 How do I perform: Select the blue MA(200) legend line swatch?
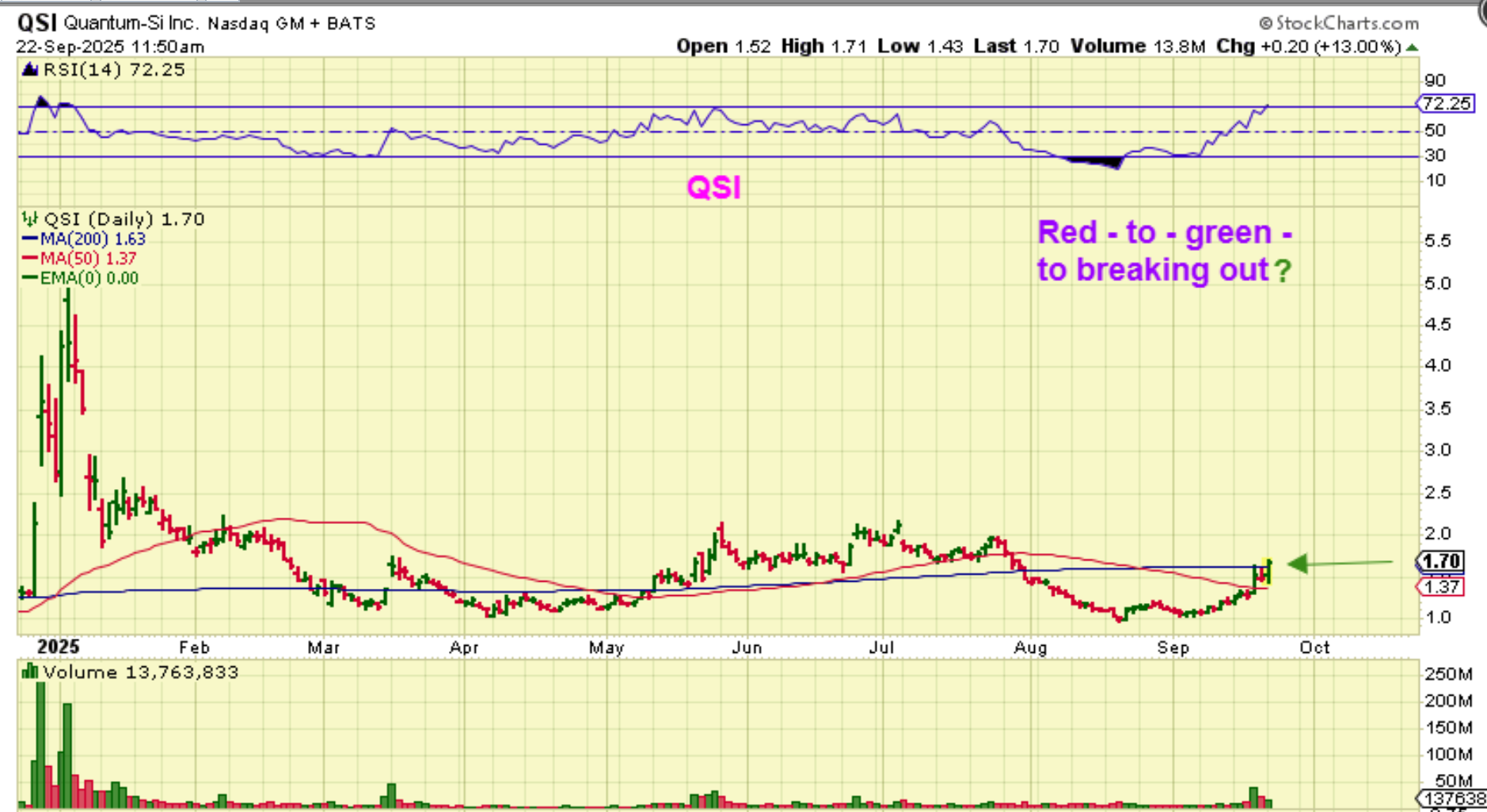point(30,239)
